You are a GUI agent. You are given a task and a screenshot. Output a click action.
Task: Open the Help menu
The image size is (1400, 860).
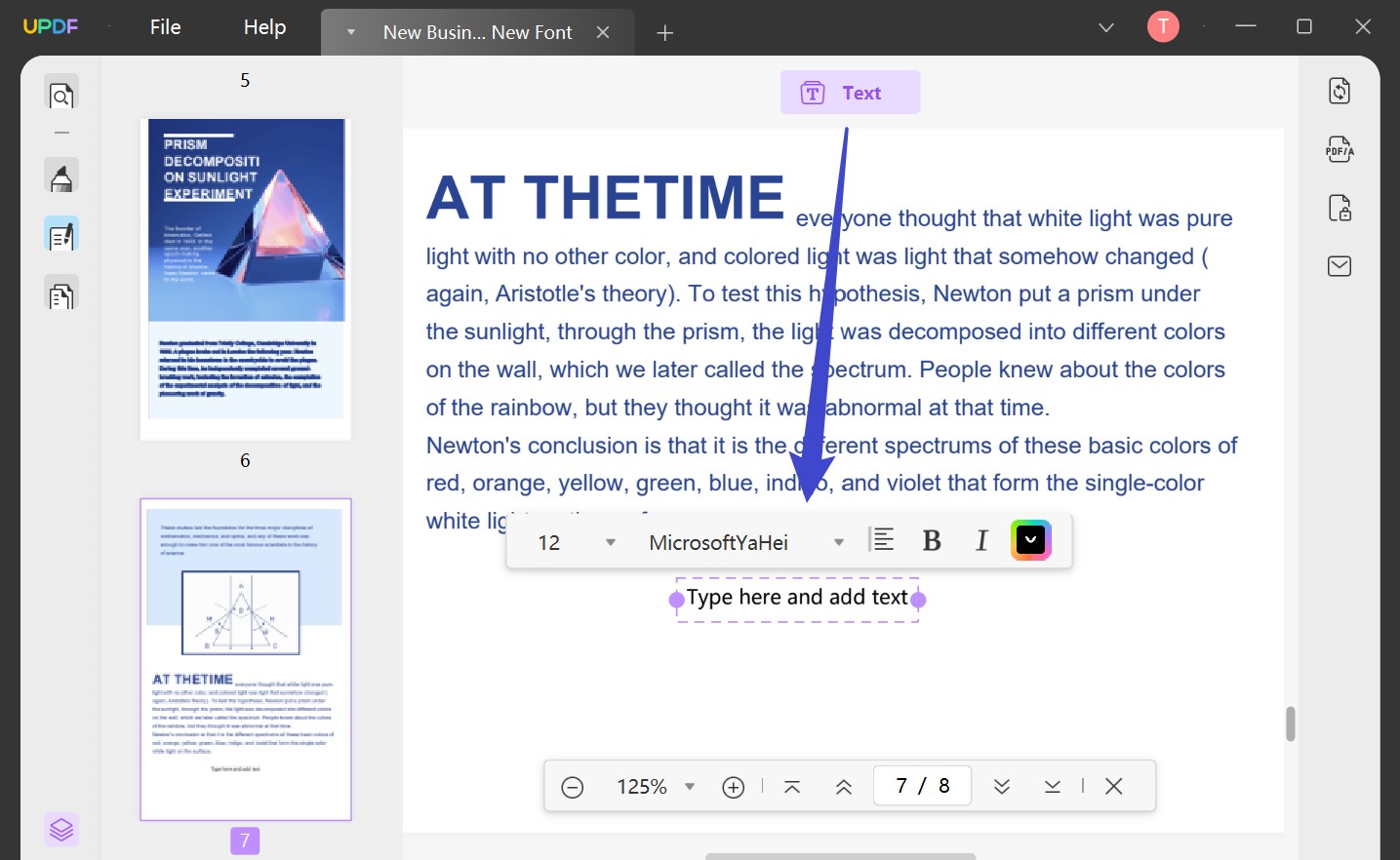(x=262, y=26)
